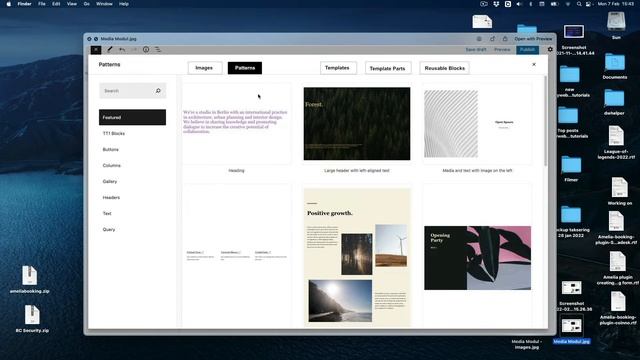The height and width of the screenshot is (360, 640).
Task: Click the rotate icon in Quick Look bar
Action: click(x=492, y=39)
